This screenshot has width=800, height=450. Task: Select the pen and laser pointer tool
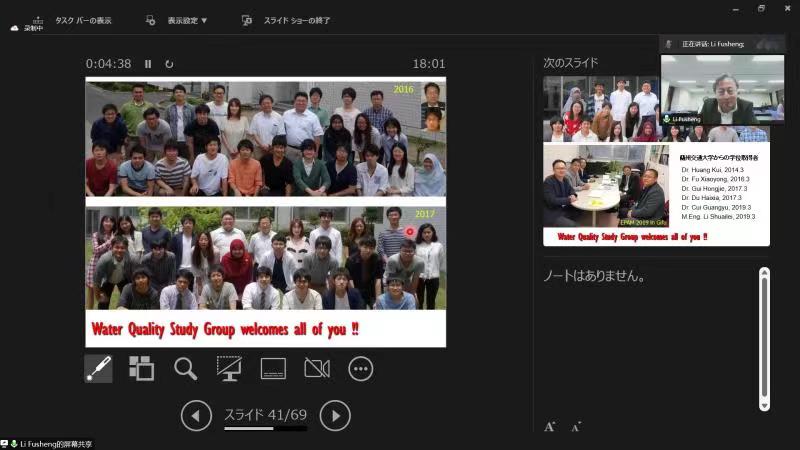coord(98,368)
